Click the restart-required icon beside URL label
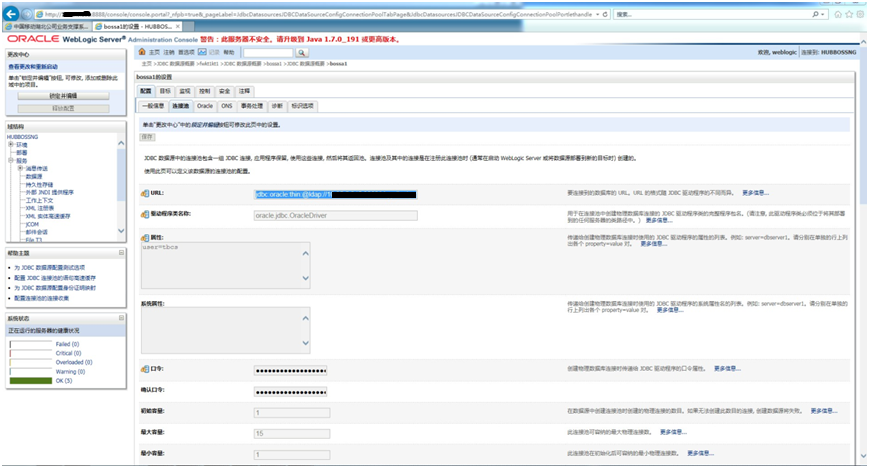 pyautogui.click(x=145, y=194)
